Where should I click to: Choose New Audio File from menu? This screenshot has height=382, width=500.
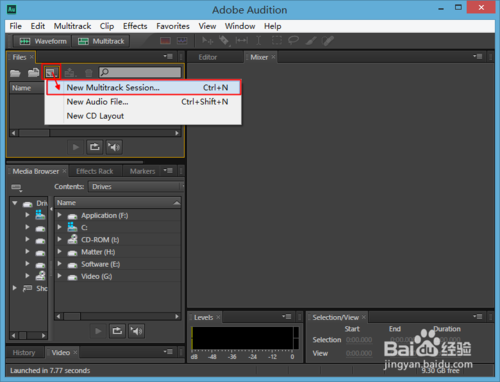(143, 102)
